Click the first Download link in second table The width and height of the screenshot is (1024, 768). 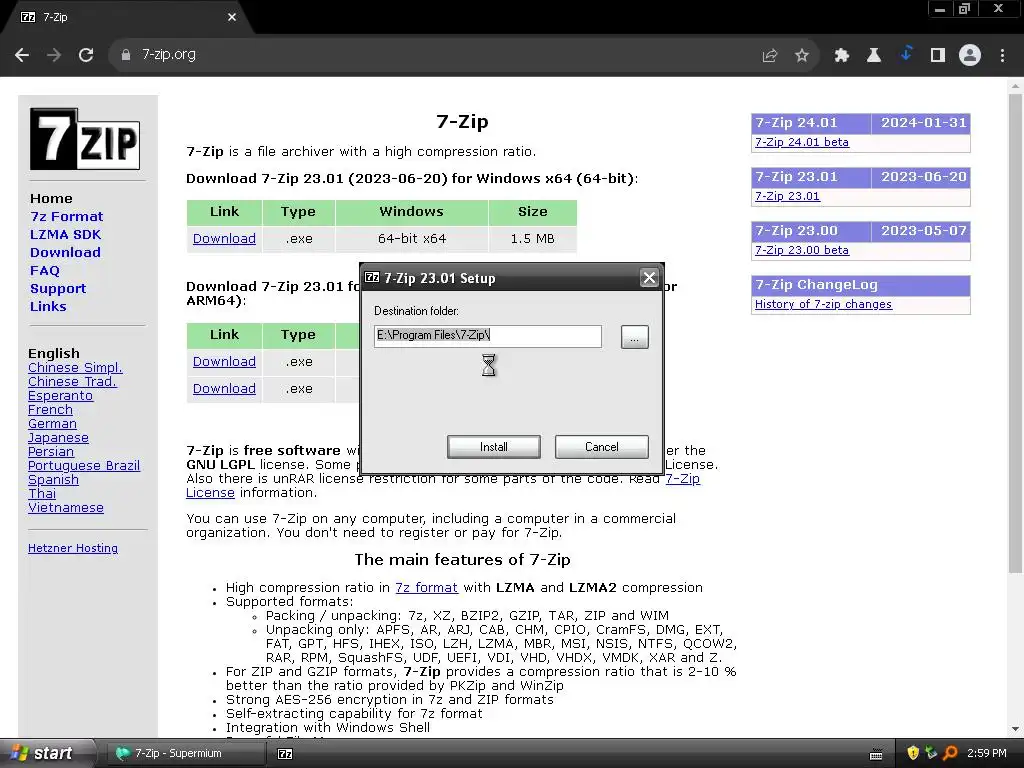coord(224,361)
